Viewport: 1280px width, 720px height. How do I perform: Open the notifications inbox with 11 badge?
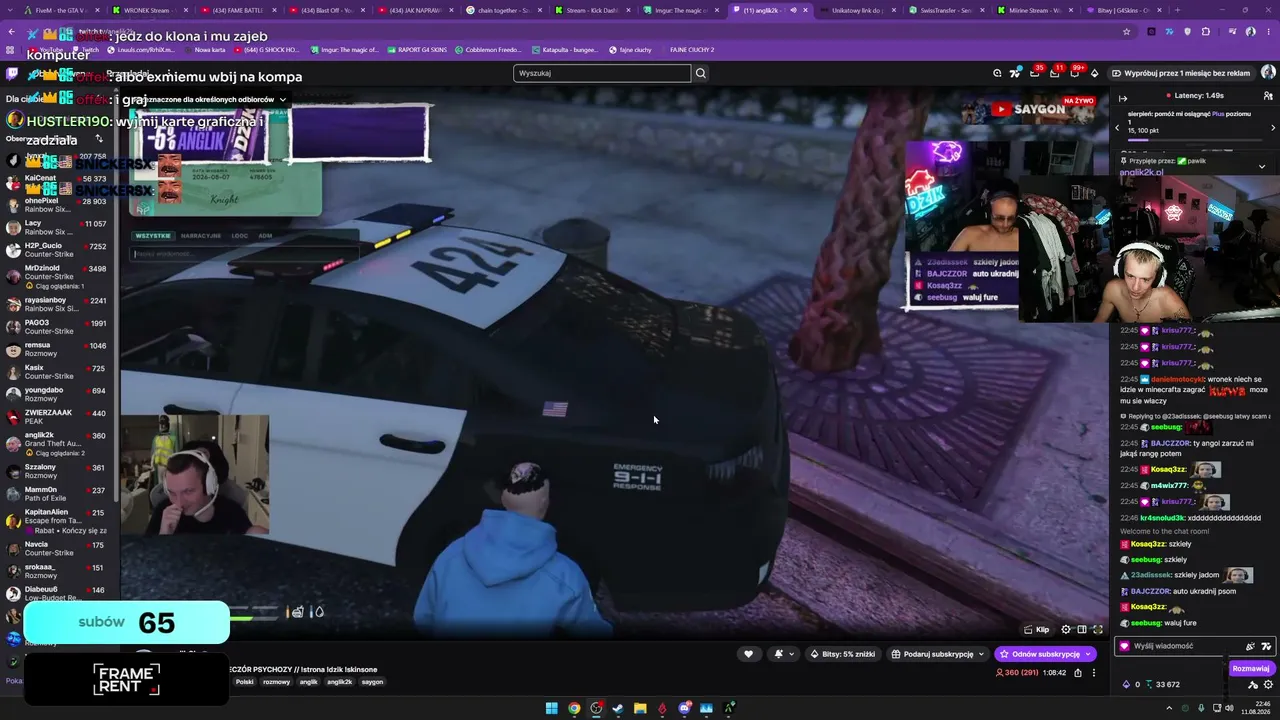tap(1054, 73)
